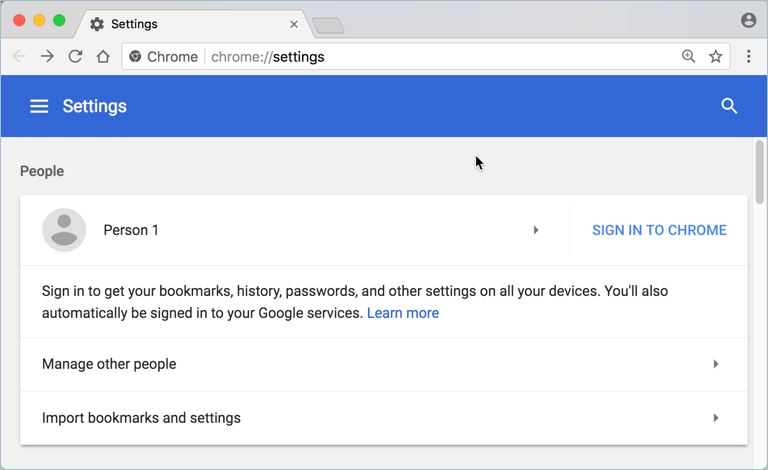768x470 pixels.
Task: Click SIGN IN TO CHROME button
Action: (x=659, y=230)
